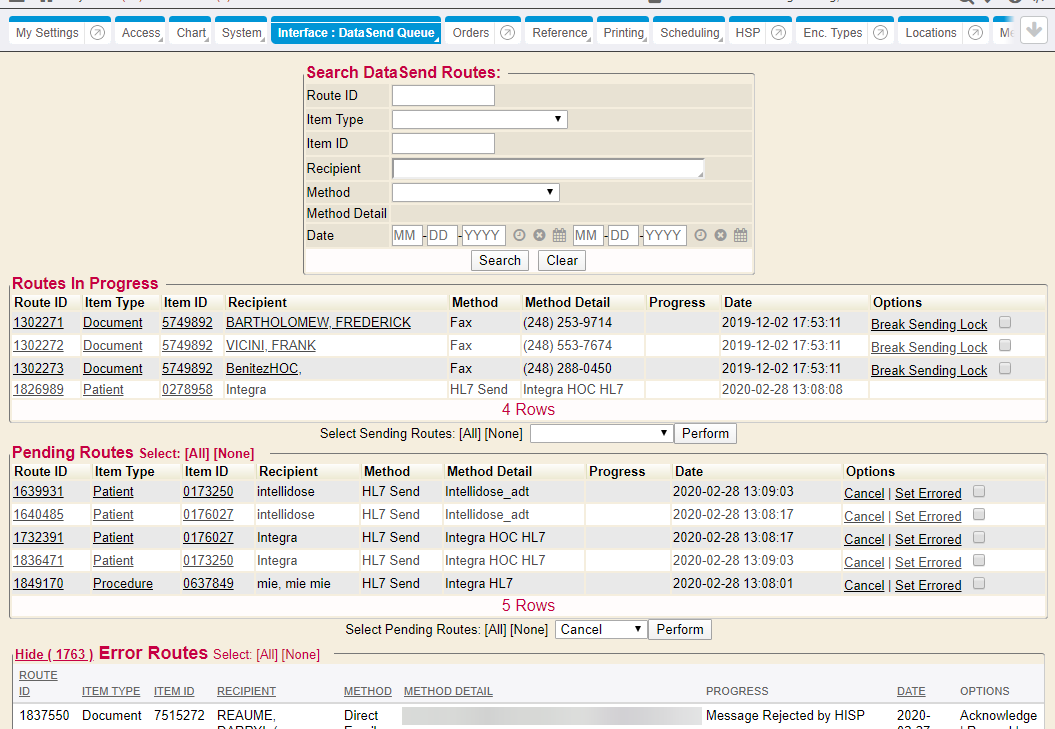Clear start date with the X icon
The height and width of the screenshot is (729, 1055).
coord(539,236)
